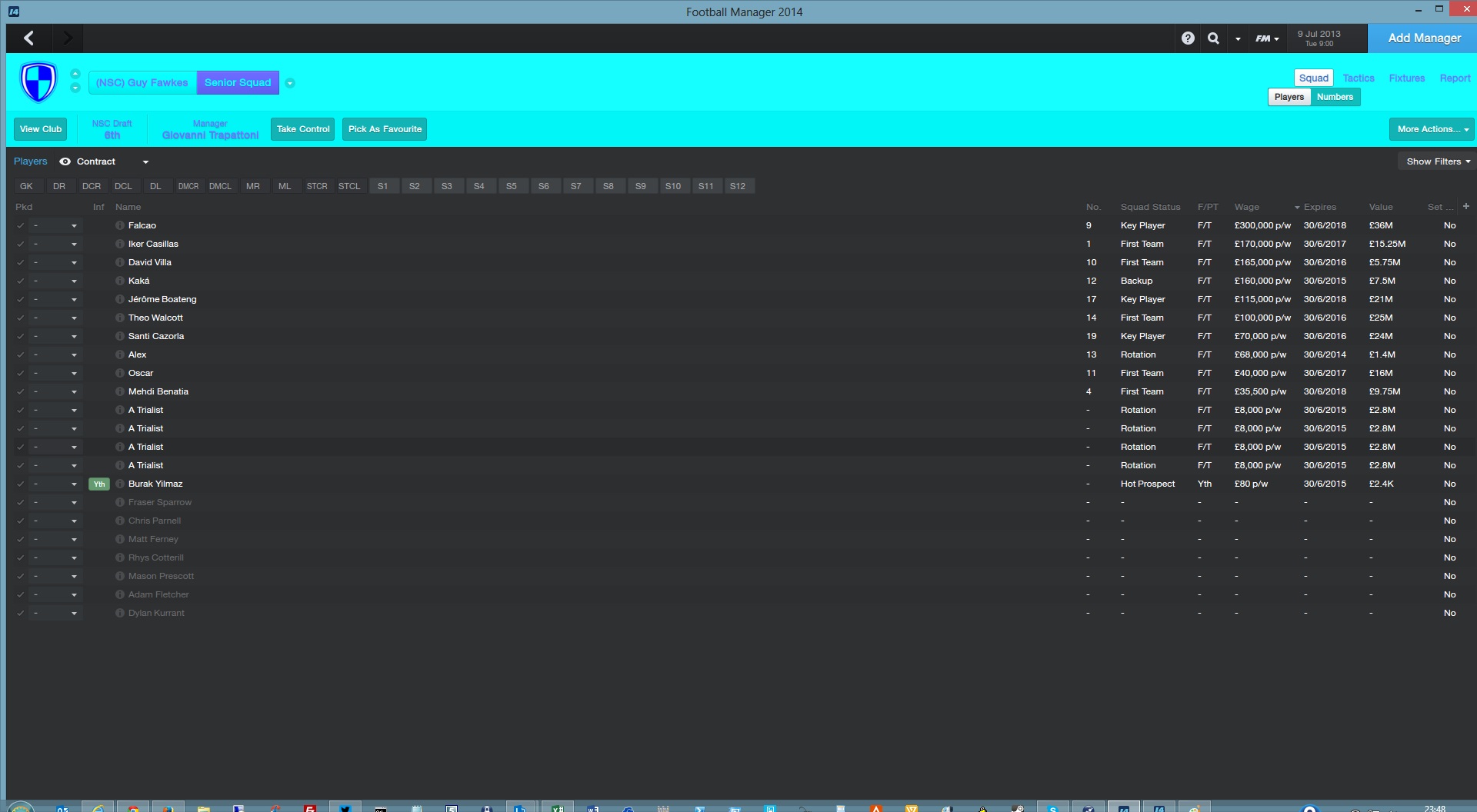
Task: Select the Numbers sub-tab
Action: [x=1335, y=97]
